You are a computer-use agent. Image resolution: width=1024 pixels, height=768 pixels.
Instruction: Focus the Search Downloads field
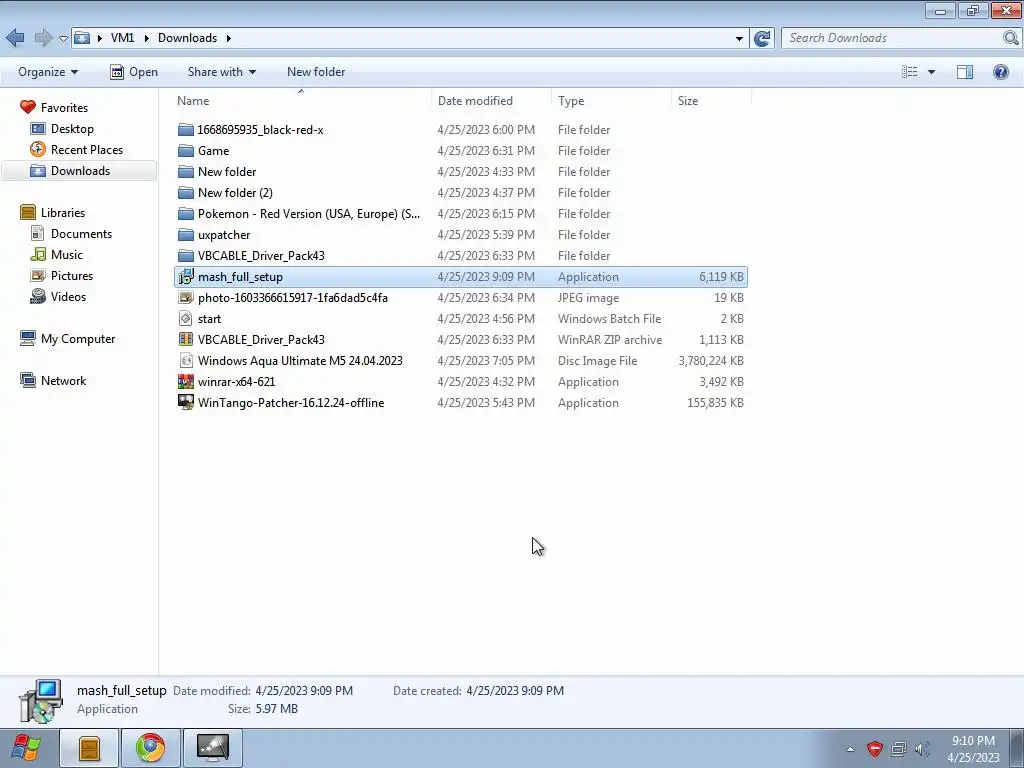(x=893, y=38)
